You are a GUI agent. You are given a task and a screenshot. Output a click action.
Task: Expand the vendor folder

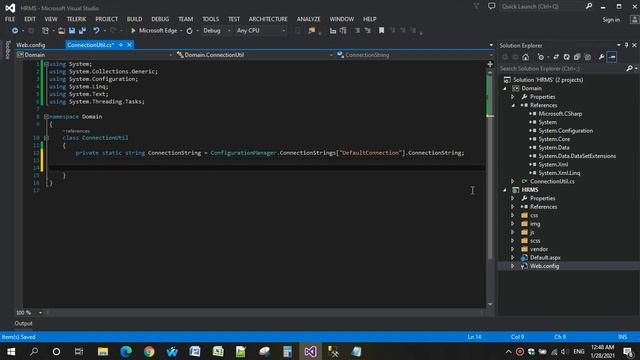click(x=513, y=249)
